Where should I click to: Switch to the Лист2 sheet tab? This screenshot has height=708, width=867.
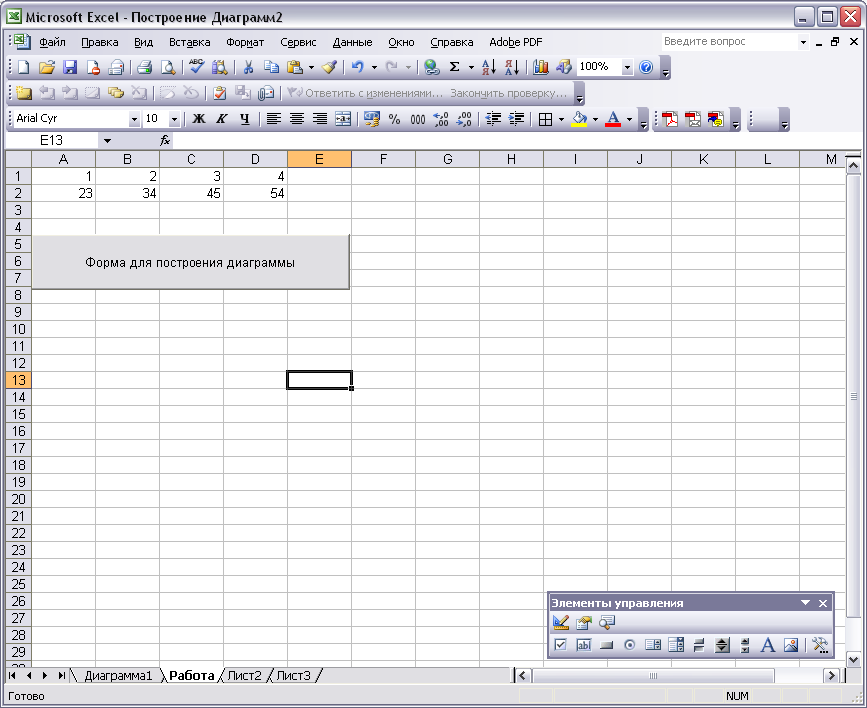[244, 675]
